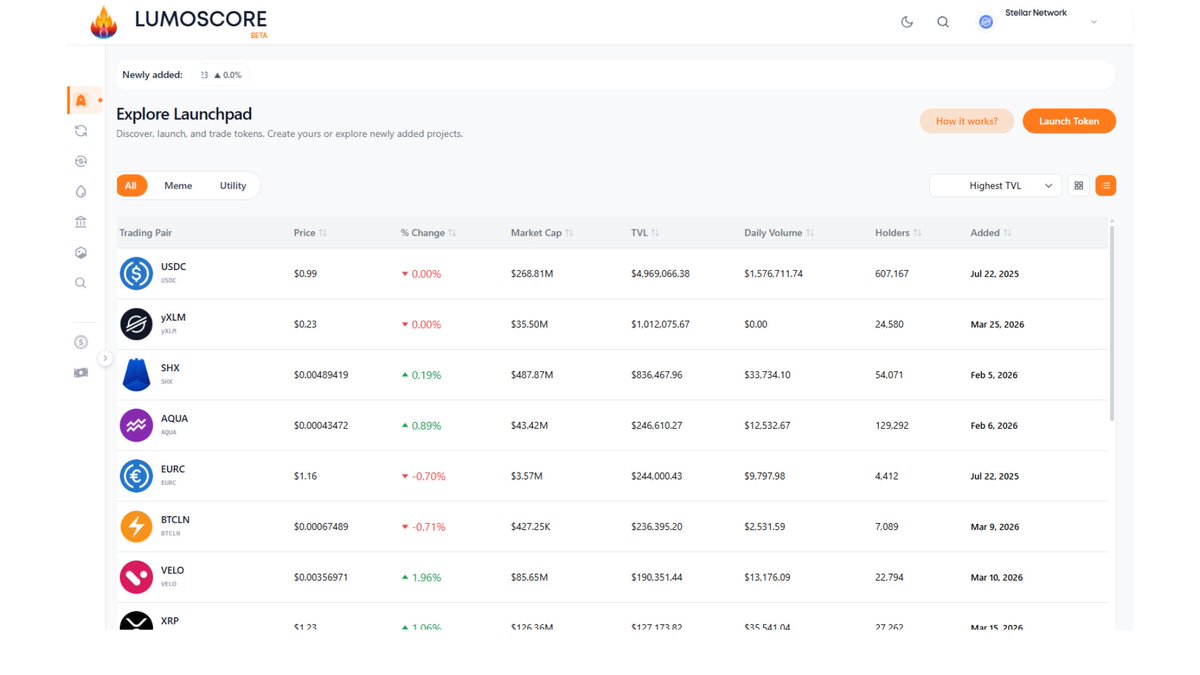Click the newly added token ticker chip

pyautogui.click(x=221, y=75)
